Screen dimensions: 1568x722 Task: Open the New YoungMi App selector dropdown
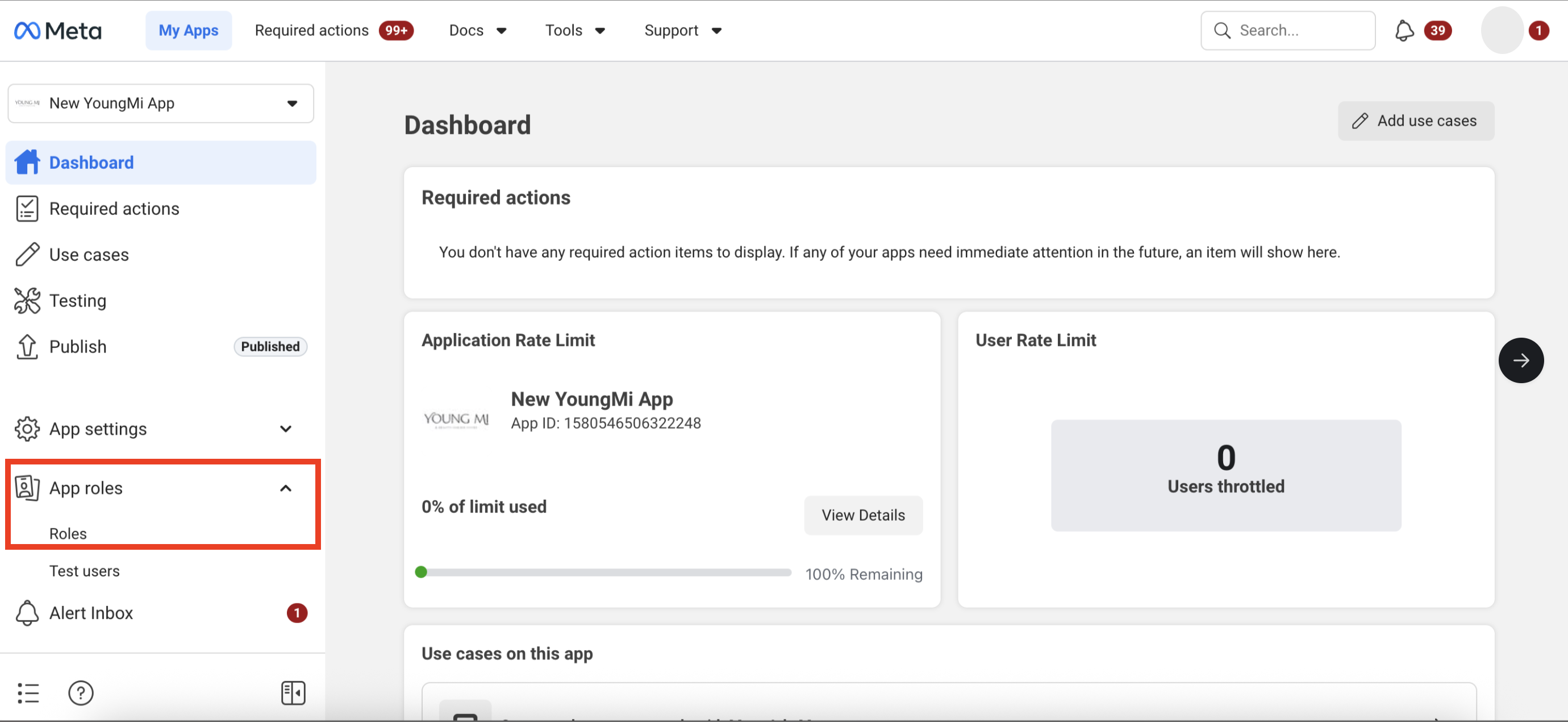[x=161, y=103]
